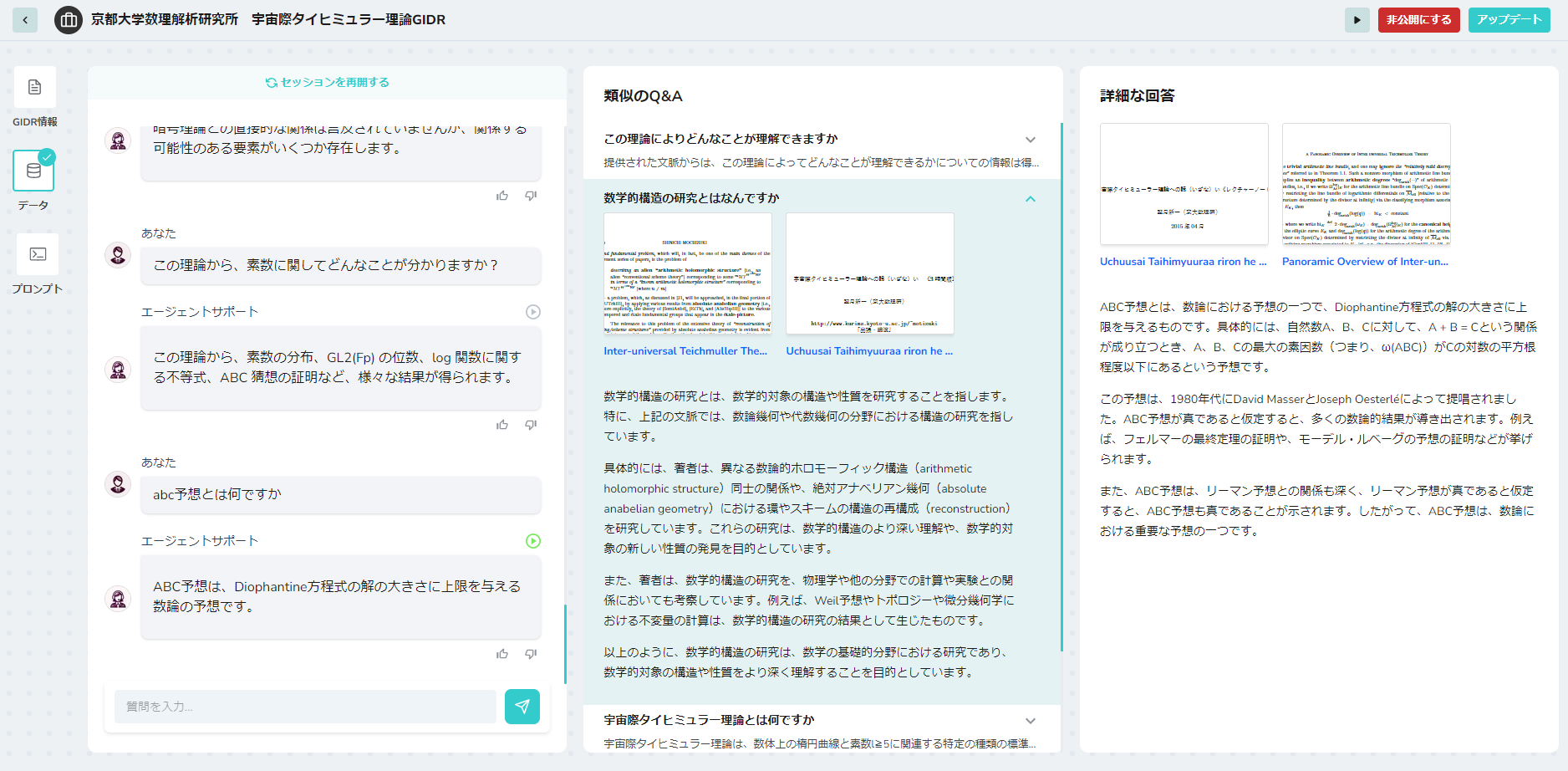Image resolution: width=1568 pixels, height=771 pixels.
Task: Open Panoramic Overview thumbnail
Action: 1367,184
